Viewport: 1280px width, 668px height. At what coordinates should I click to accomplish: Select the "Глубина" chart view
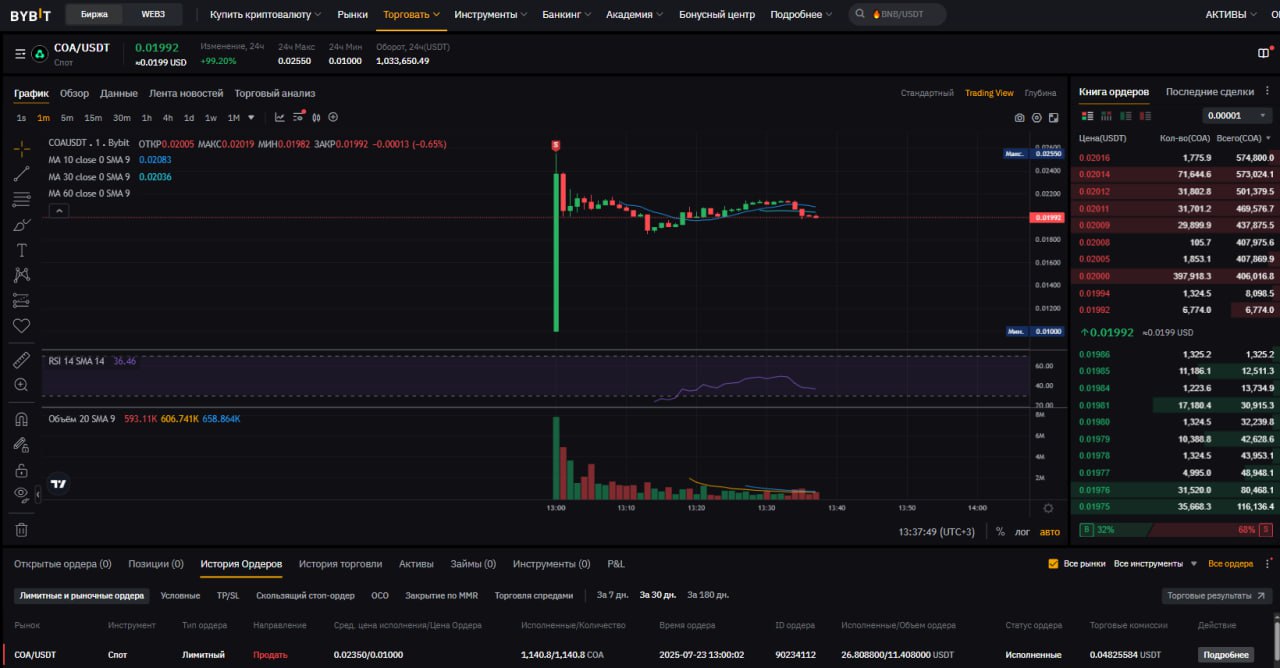point(1040,93)
